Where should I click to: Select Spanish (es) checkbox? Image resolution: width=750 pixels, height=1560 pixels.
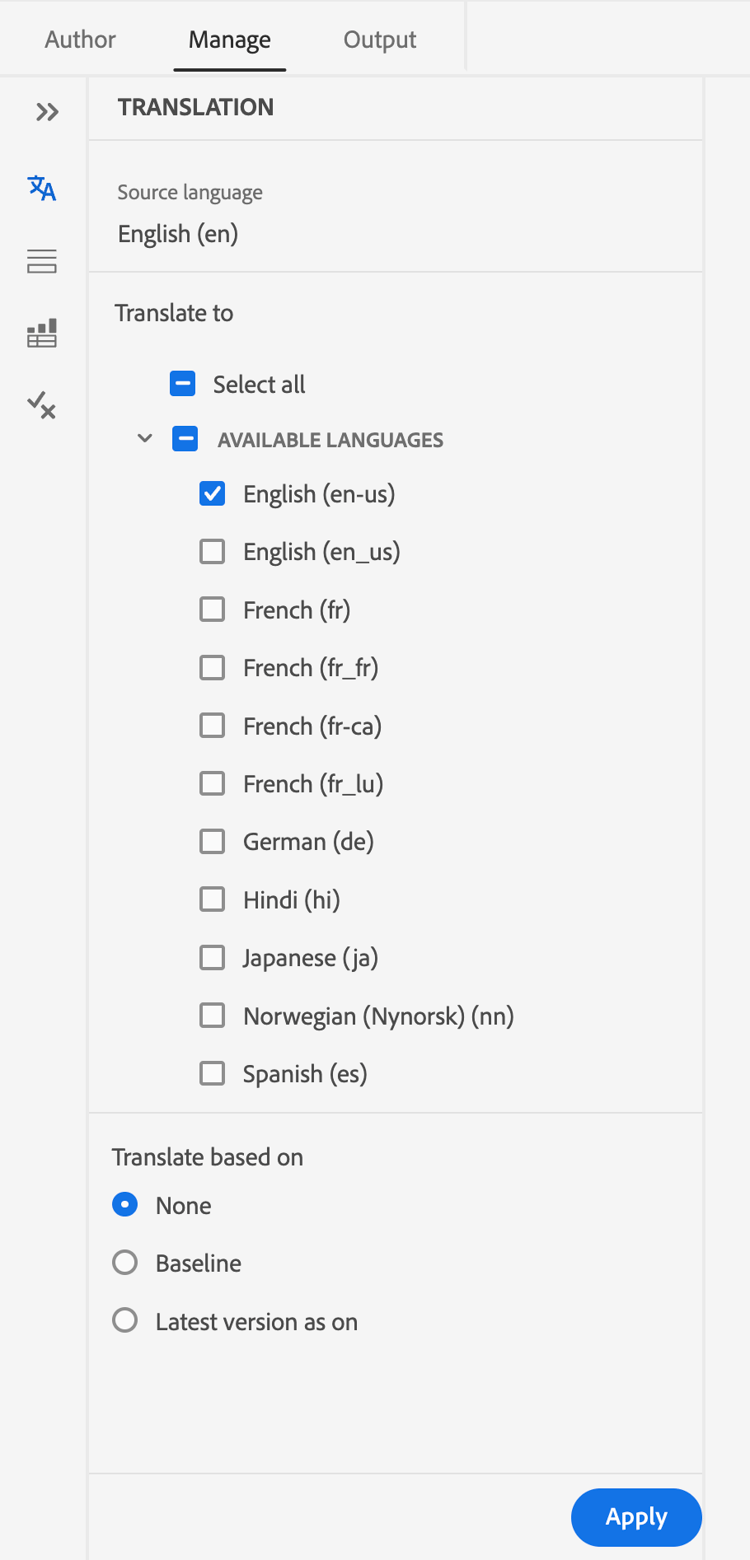(211, 1073)
